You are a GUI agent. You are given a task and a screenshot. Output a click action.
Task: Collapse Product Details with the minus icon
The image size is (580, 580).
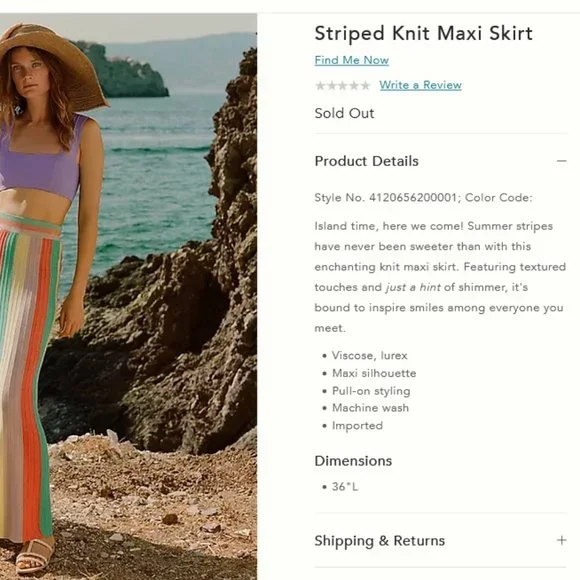(x=562, y=161)
